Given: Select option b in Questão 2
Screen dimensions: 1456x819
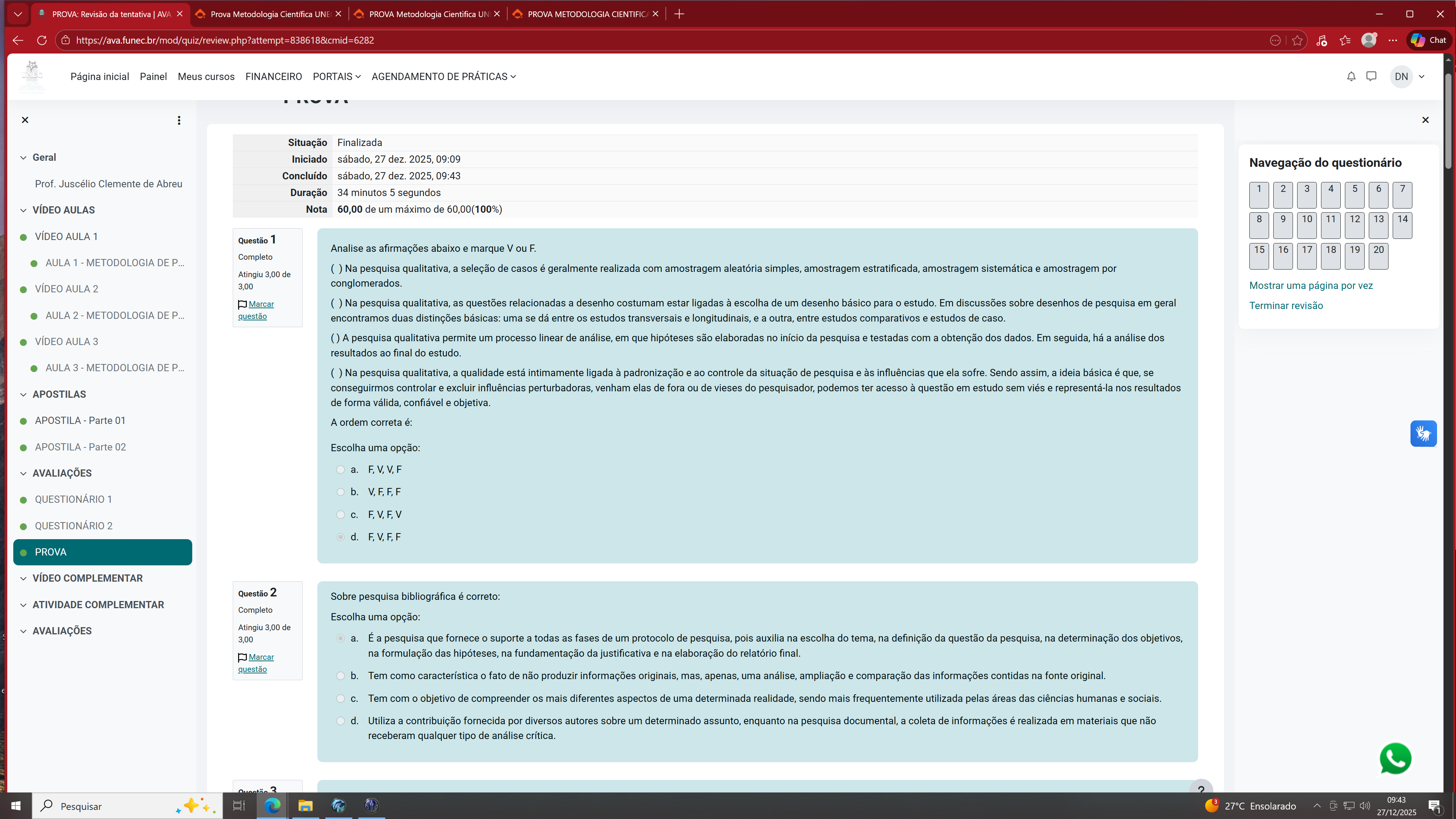Looking at the screenshot, I should (x=340, y=675).
